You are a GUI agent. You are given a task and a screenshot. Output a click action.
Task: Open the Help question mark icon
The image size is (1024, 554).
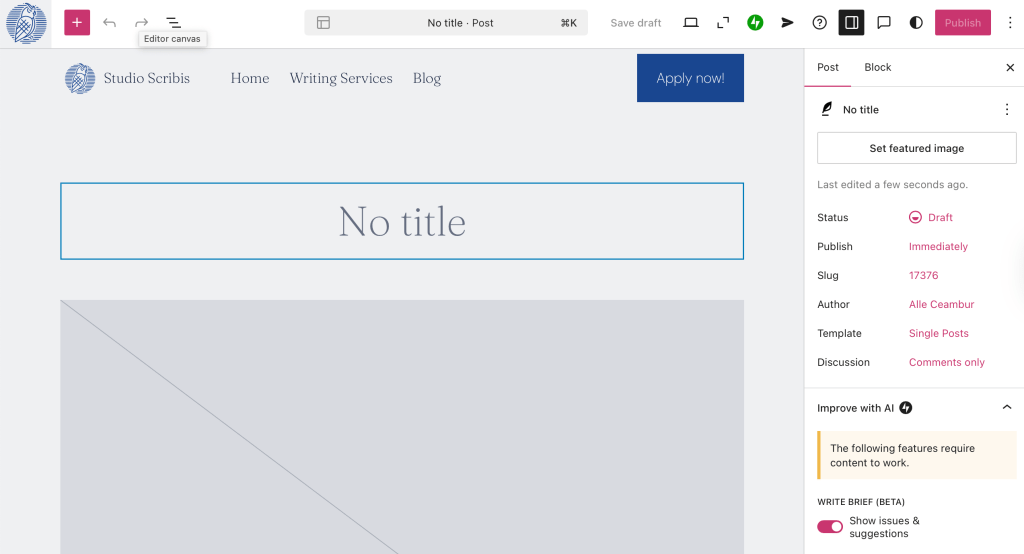819,23
